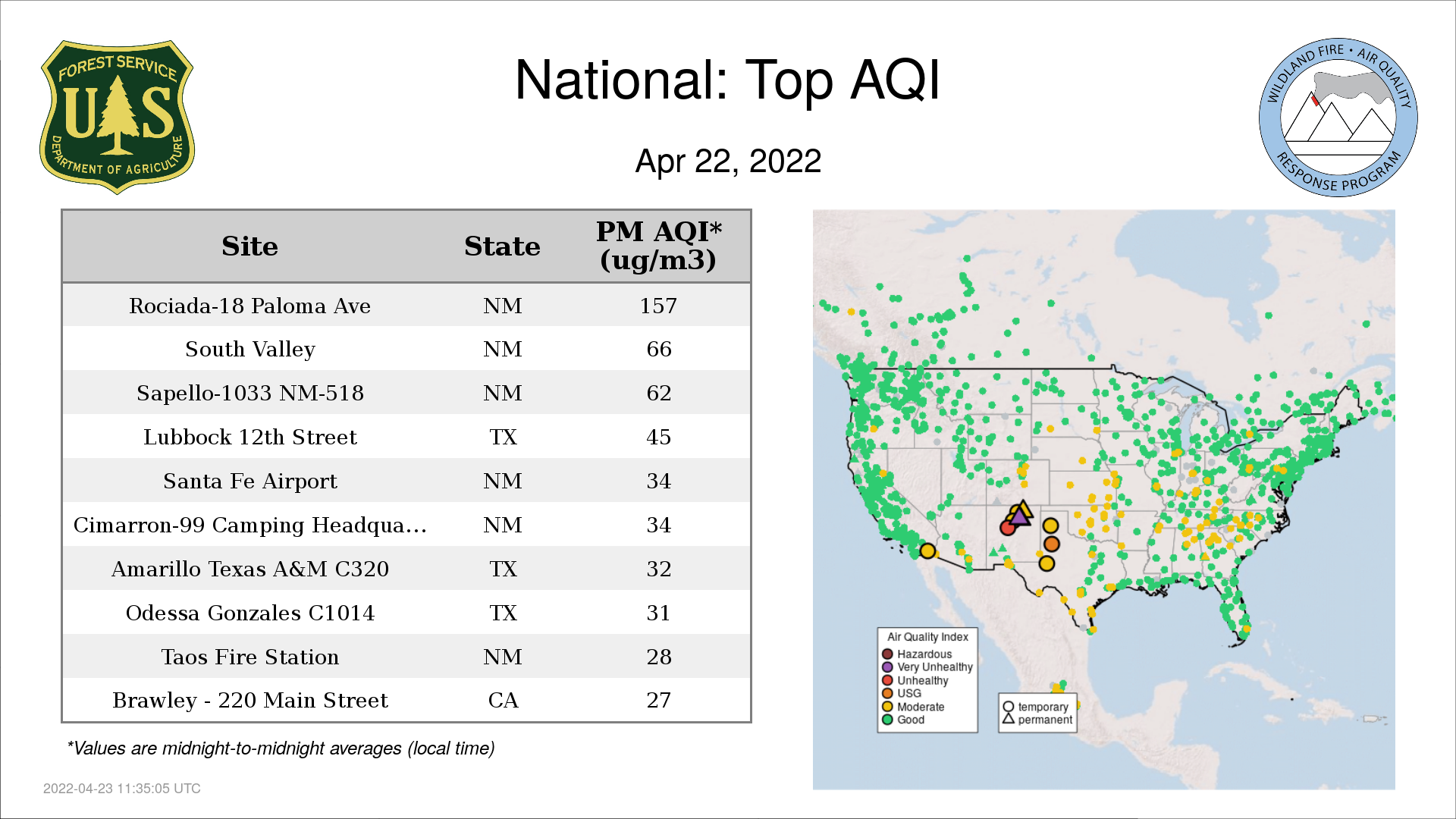Click the Unhealthy legend red circle
This screenshot has width=1456, height=819.
coord(887,680)
